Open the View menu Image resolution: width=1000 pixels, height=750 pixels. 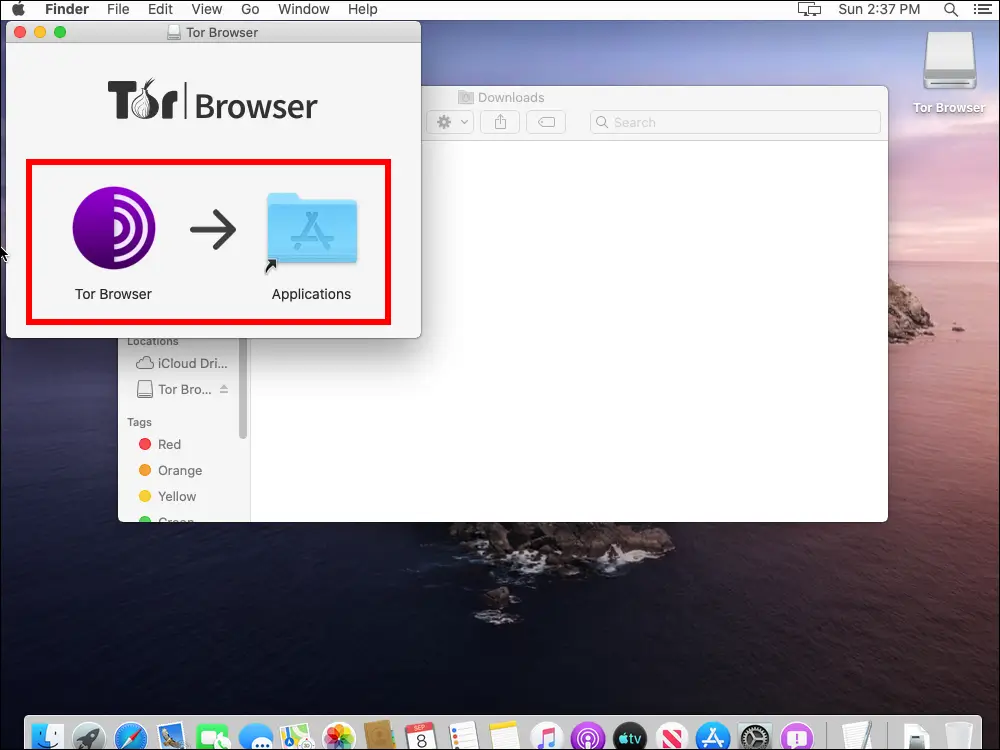[x=207, y=9]
